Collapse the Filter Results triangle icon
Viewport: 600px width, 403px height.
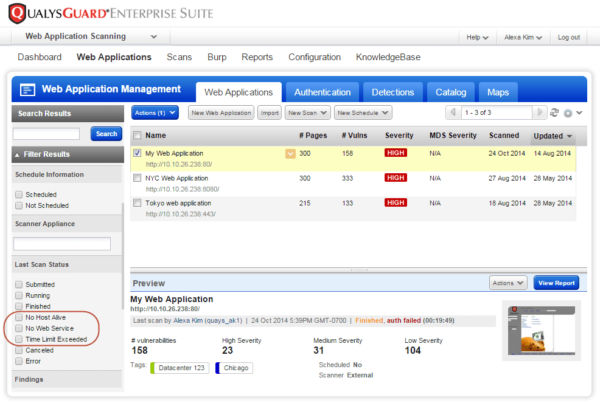coord(17,155)
